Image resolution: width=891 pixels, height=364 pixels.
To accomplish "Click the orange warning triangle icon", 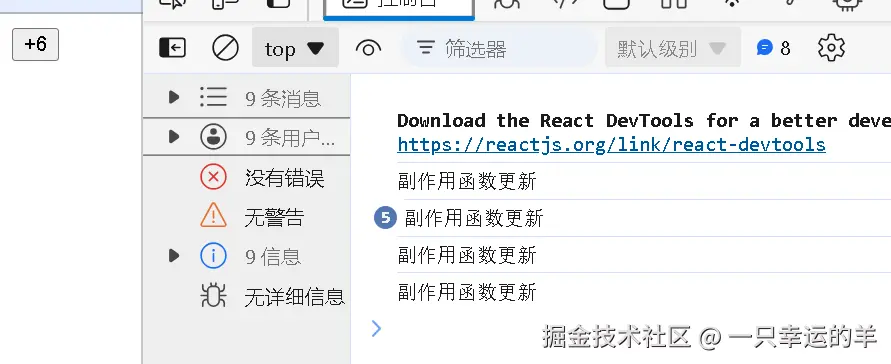I will (214, 216).
